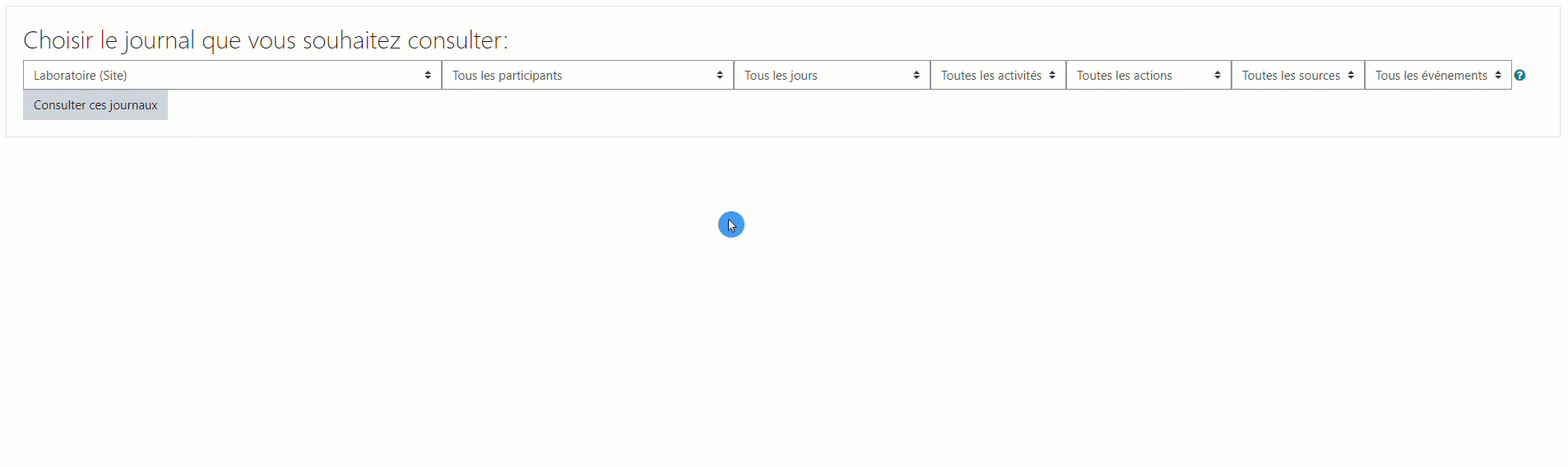
Task: Click the heading 'Choisir le journal que vous souhaitez consulter:'
Action: click(x=266, y=40)
